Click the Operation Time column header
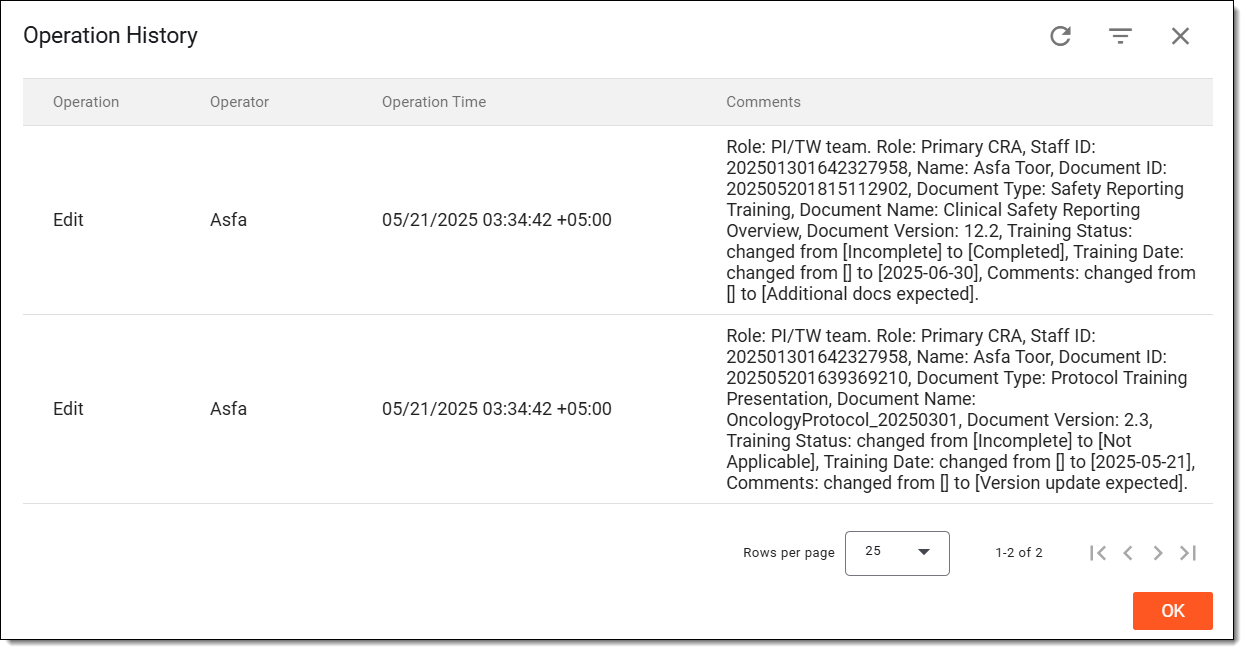1246x652 pixels. (x=434, y=102)
